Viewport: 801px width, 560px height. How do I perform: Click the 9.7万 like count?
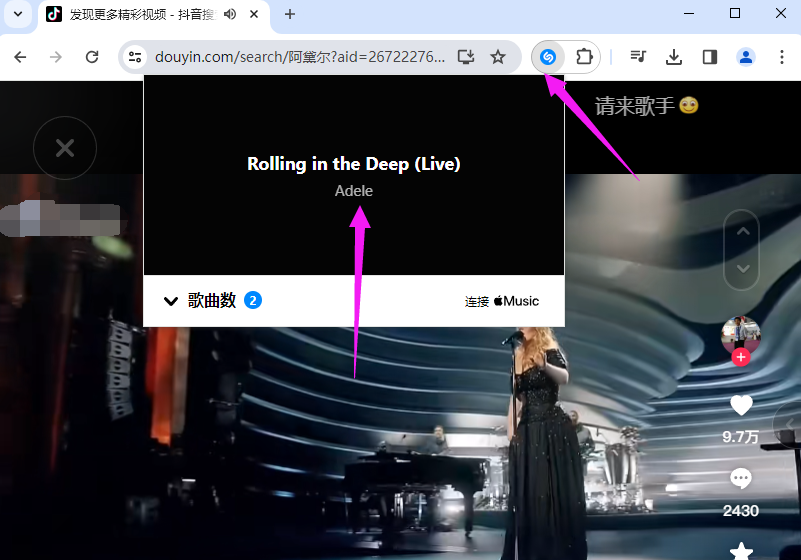[x=740, y=437]
